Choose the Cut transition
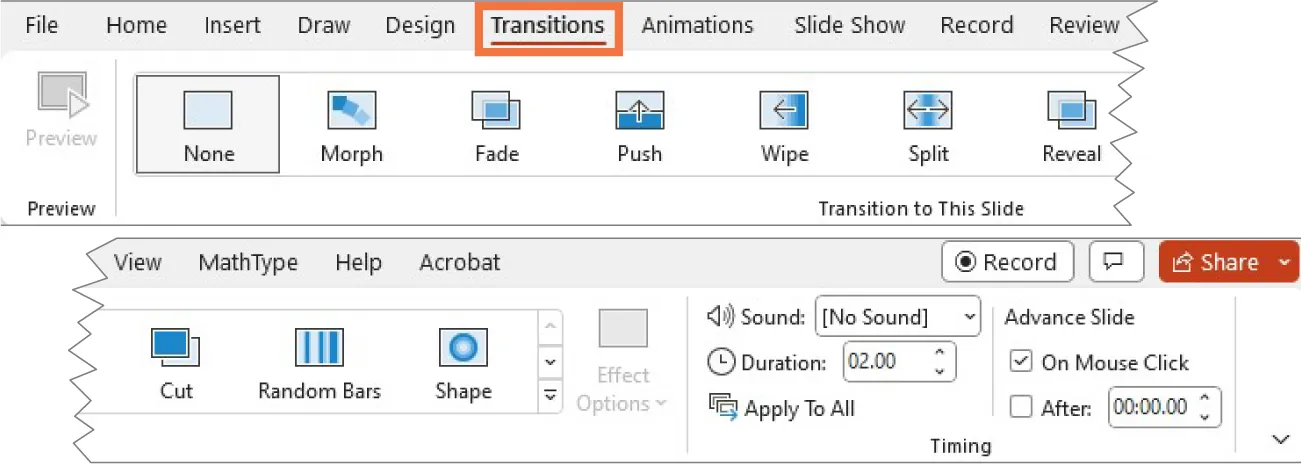The width and height of the screenshot is (1301, 464). tap(176, 364)
